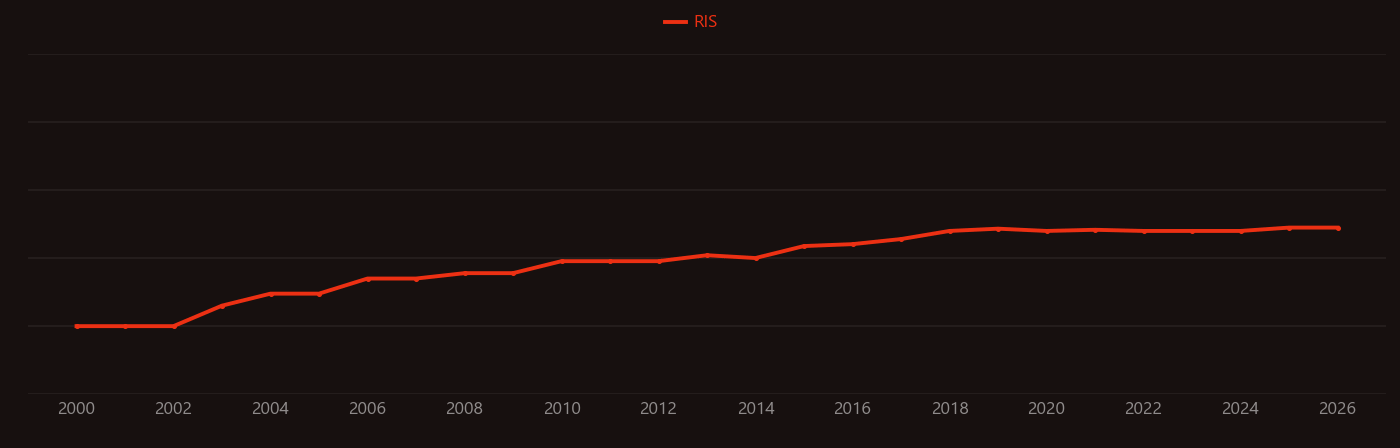Click the 2016 x-axis label
This screenshot has width=1400, height=448.
coord(853,409)
